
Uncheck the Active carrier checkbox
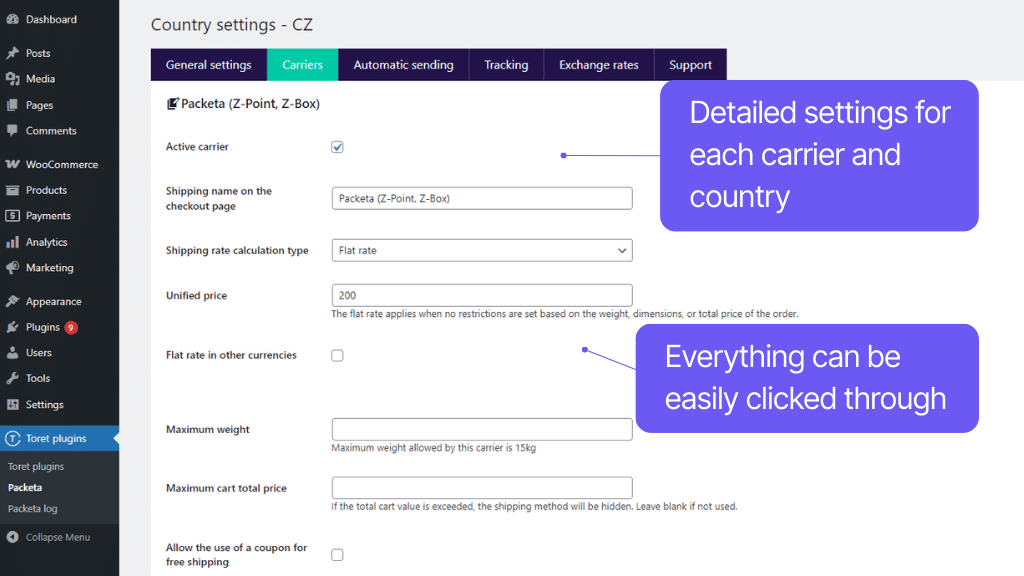point(337,146)
